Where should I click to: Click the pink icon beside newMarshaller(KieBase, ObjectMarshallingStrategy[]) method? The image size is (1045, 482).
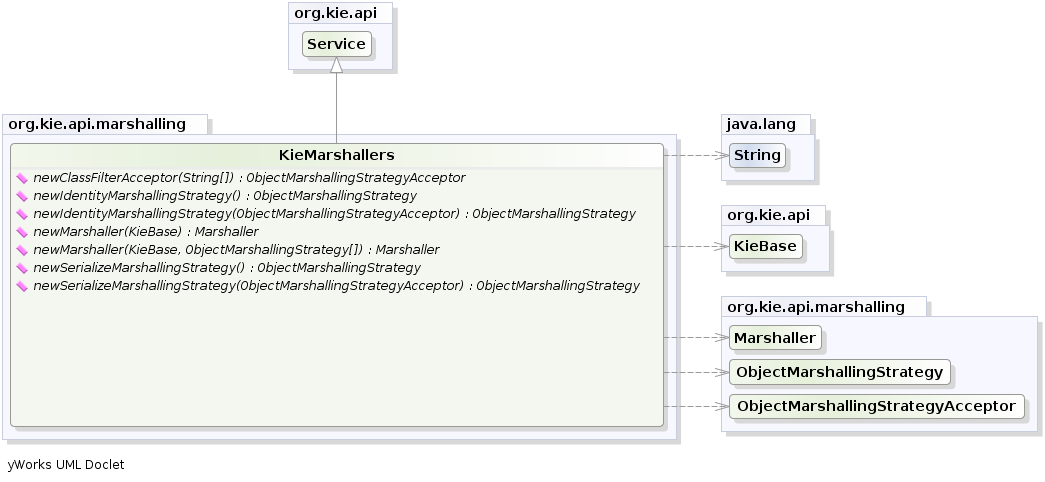point(23,250)
